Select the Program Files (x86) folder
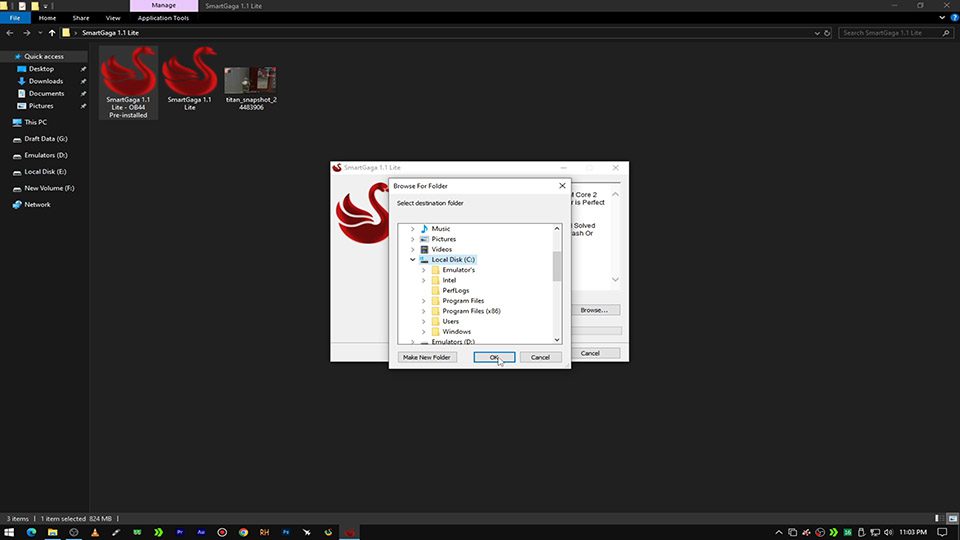The width and height of the screenshot is (960, 540). coord(471,311)
